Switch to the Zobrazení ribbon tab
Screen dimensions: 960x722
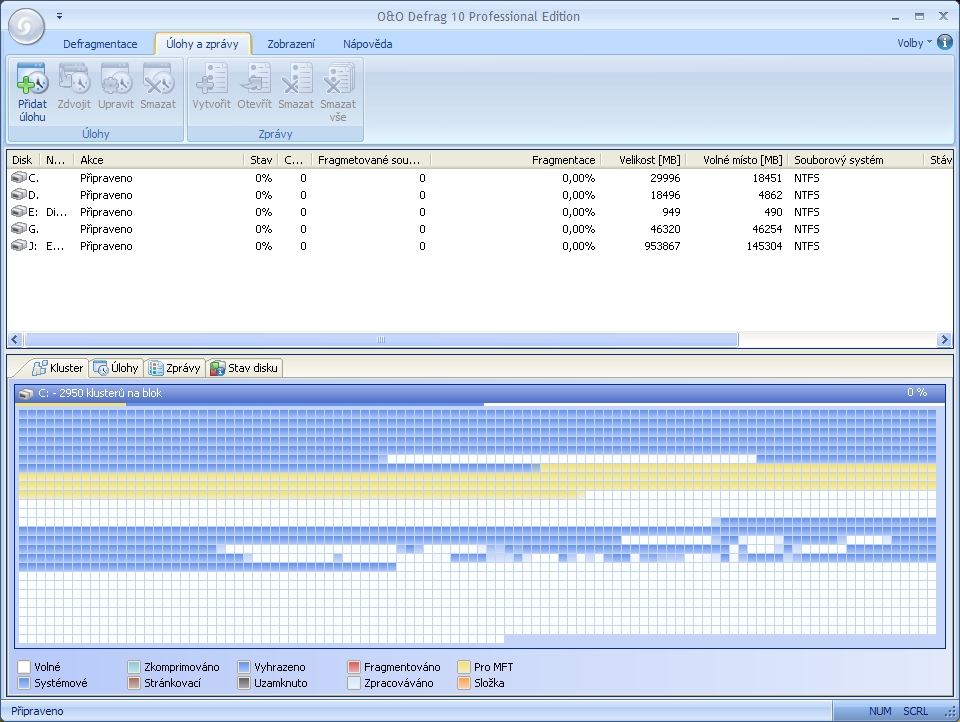(291, 44)
